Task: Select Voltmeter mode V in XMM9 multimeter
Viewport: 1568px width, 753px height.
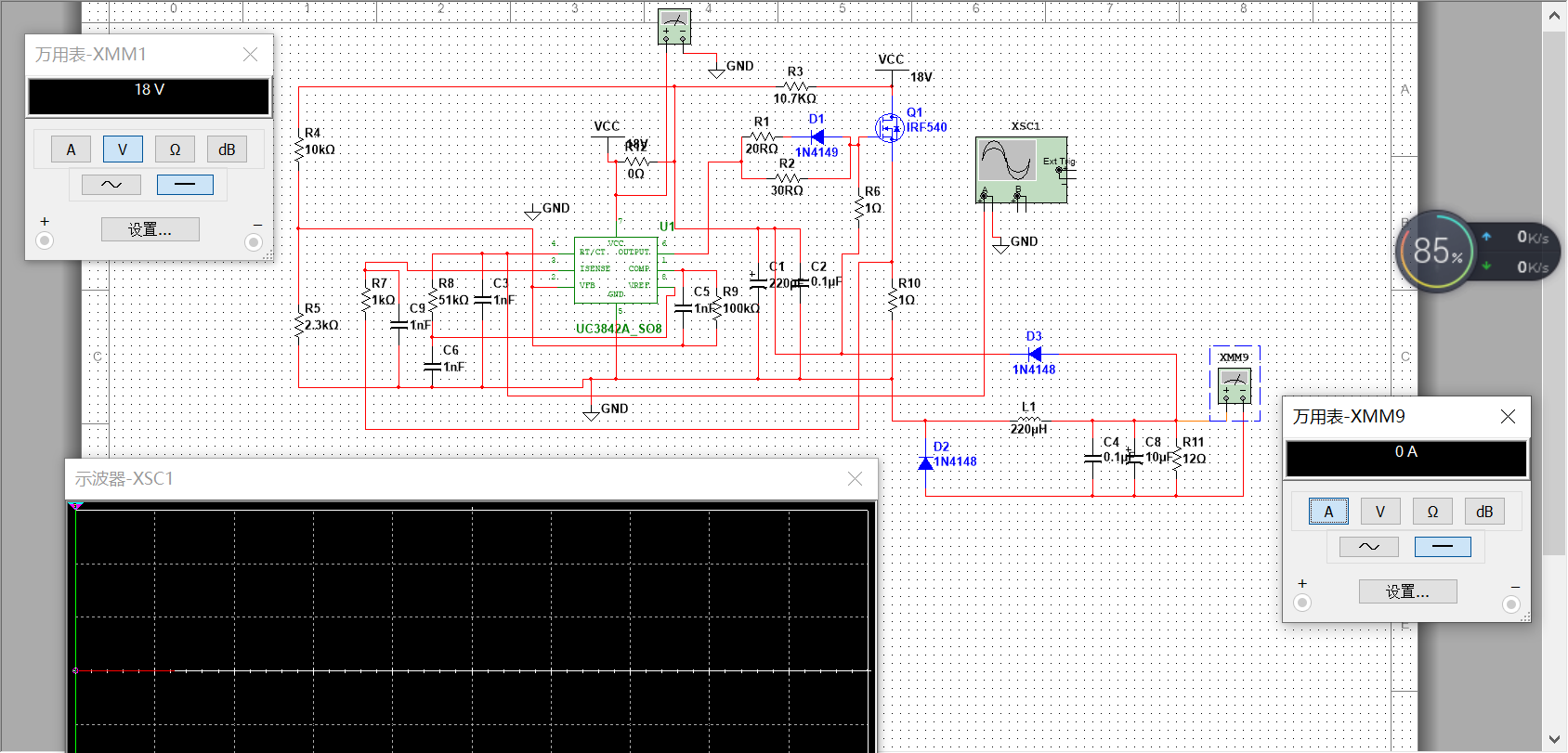Action: 1380,512
